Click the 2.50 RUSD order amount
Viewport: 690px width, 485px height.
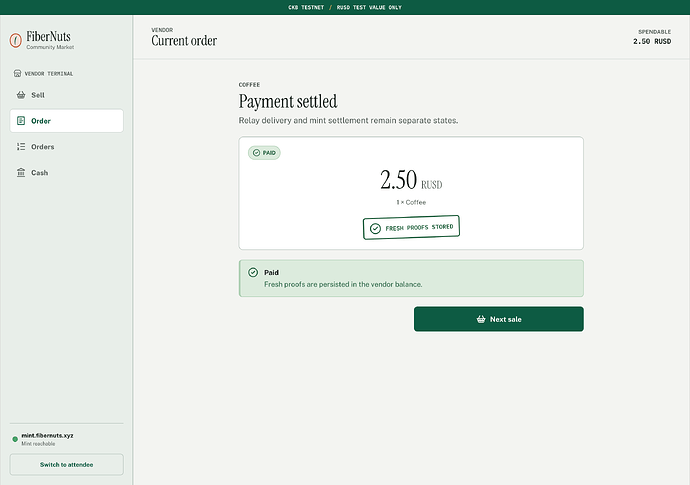click(411, 180)
